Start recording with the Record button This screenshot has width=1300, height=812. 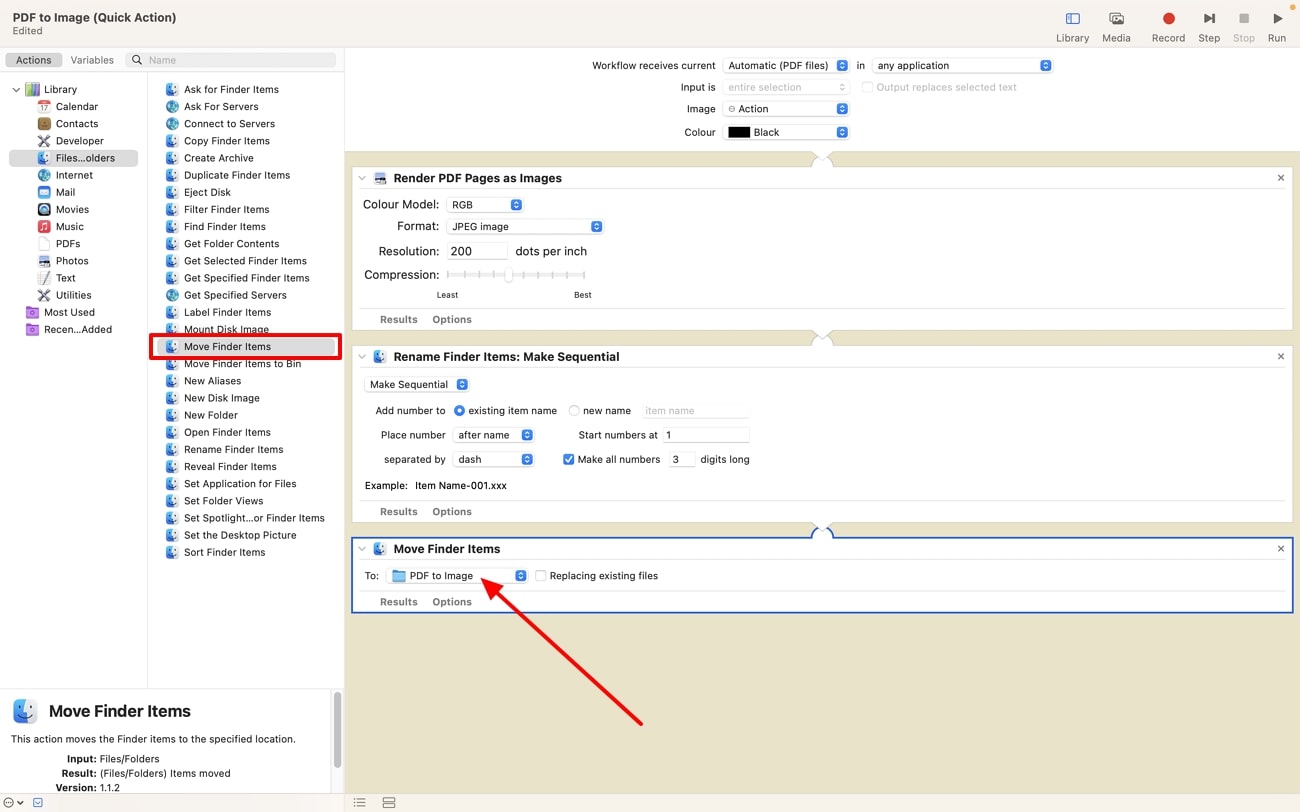pyautogui.click(x=1168, y=27)
